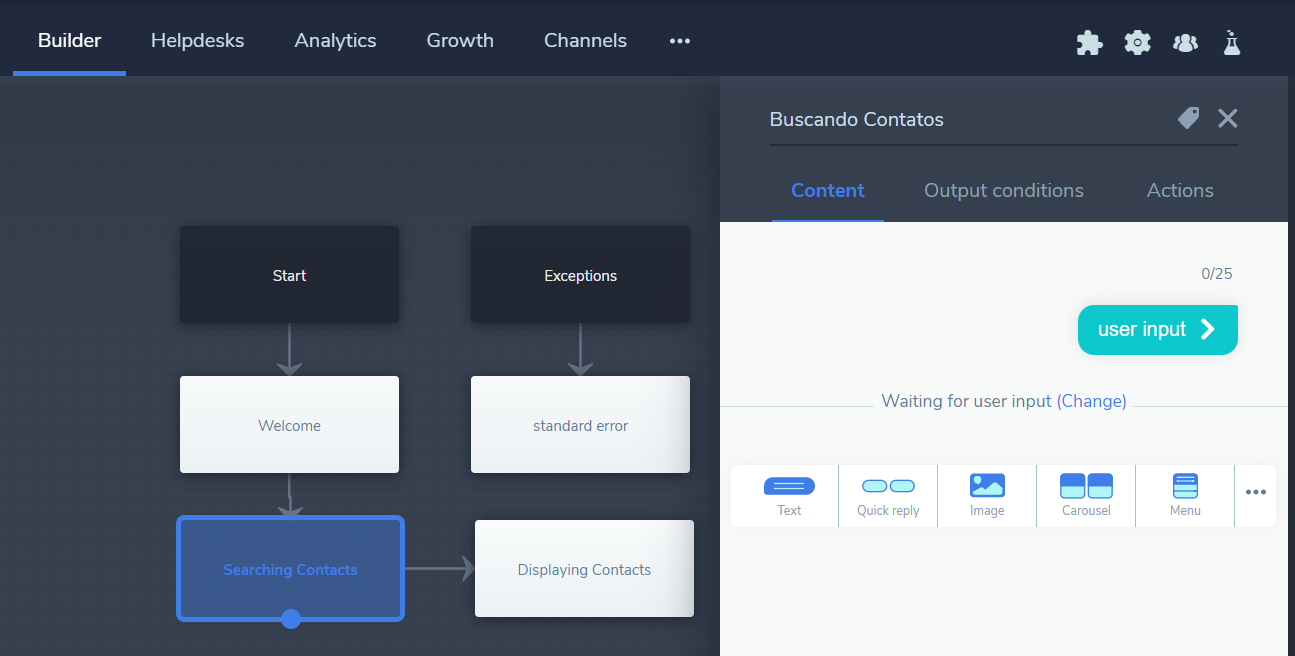Switch to the Output conditions tab
Screen dimensions: 1295x656
click(x=1003, y=191)
